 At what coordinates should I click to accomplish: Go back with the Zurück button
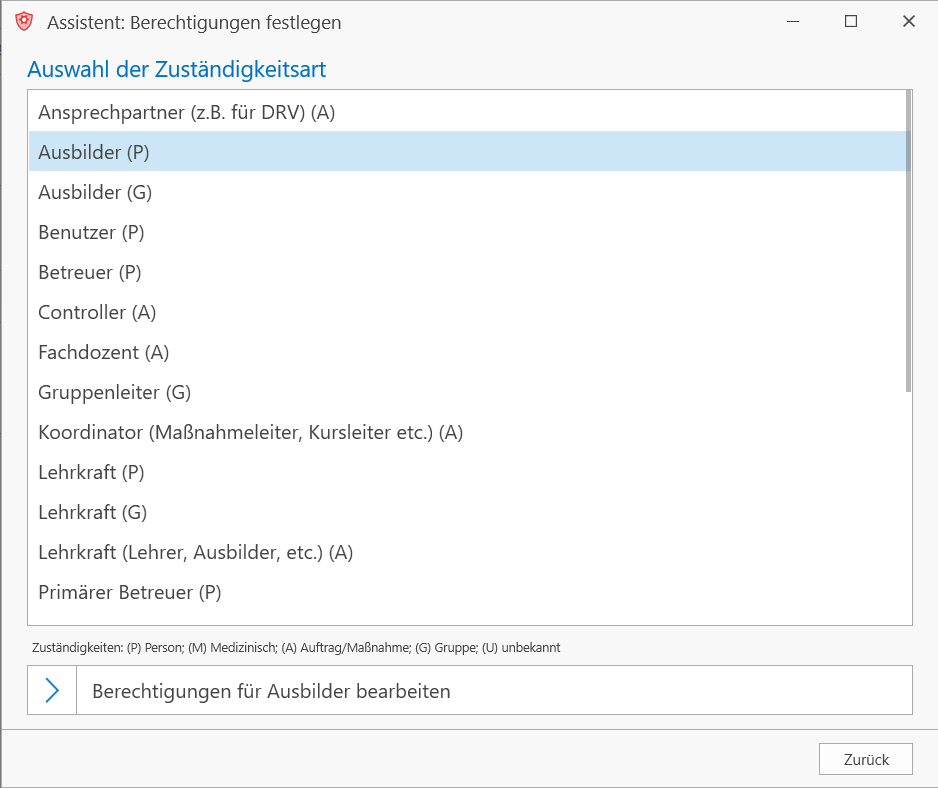pyautogui.click(x=866, y=759)
